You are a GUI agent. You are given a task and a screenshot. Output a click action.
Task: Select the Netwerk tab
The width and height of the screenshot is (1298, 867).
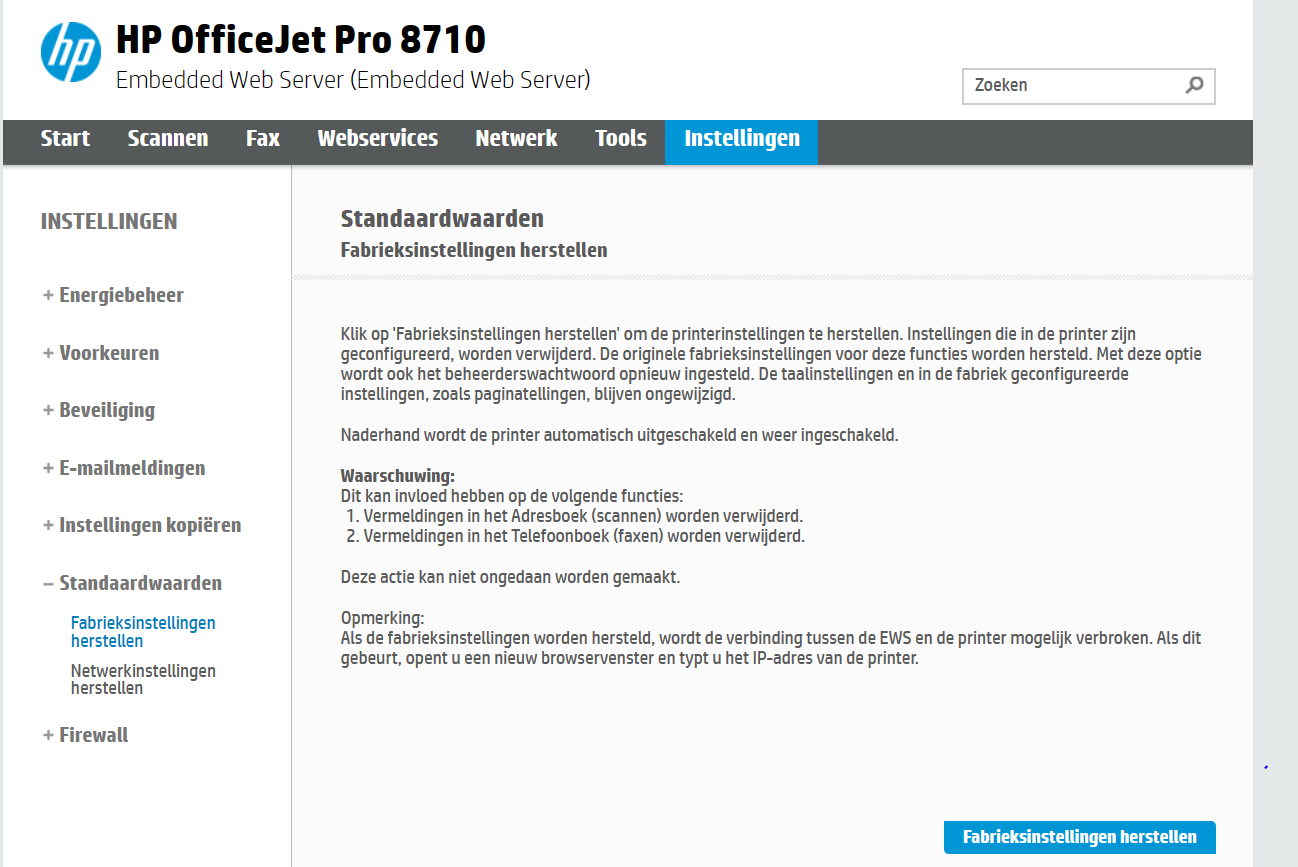tap(516, 139)
